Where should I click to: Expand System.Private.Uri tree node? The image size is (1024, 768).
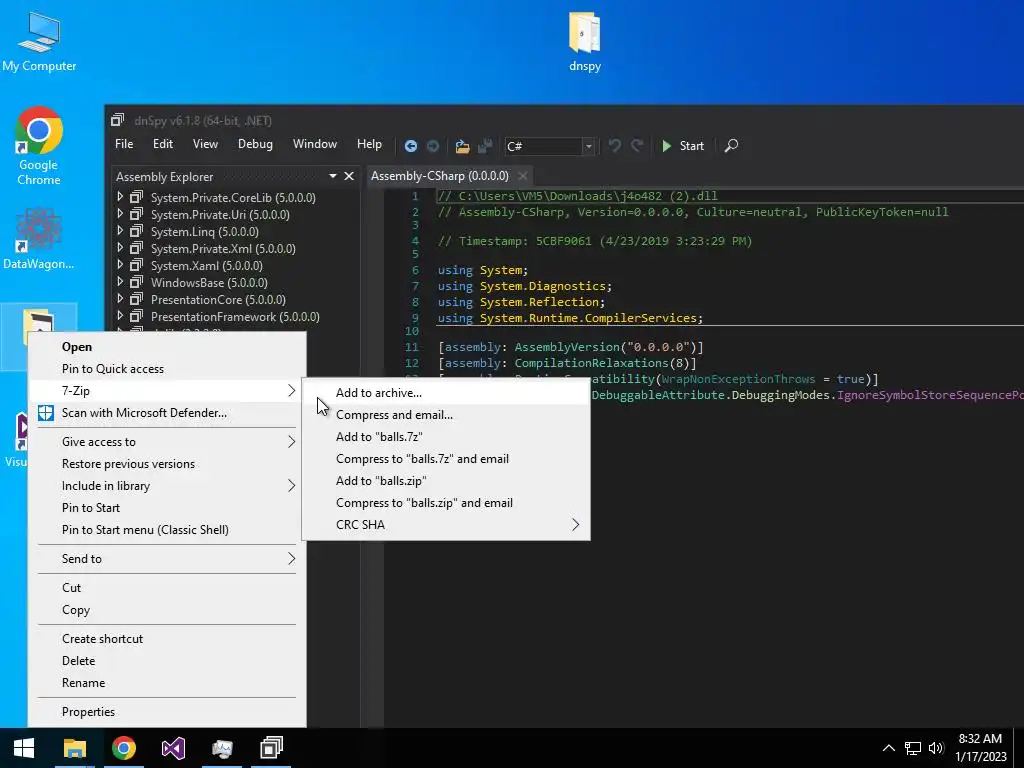click(120, 214)
